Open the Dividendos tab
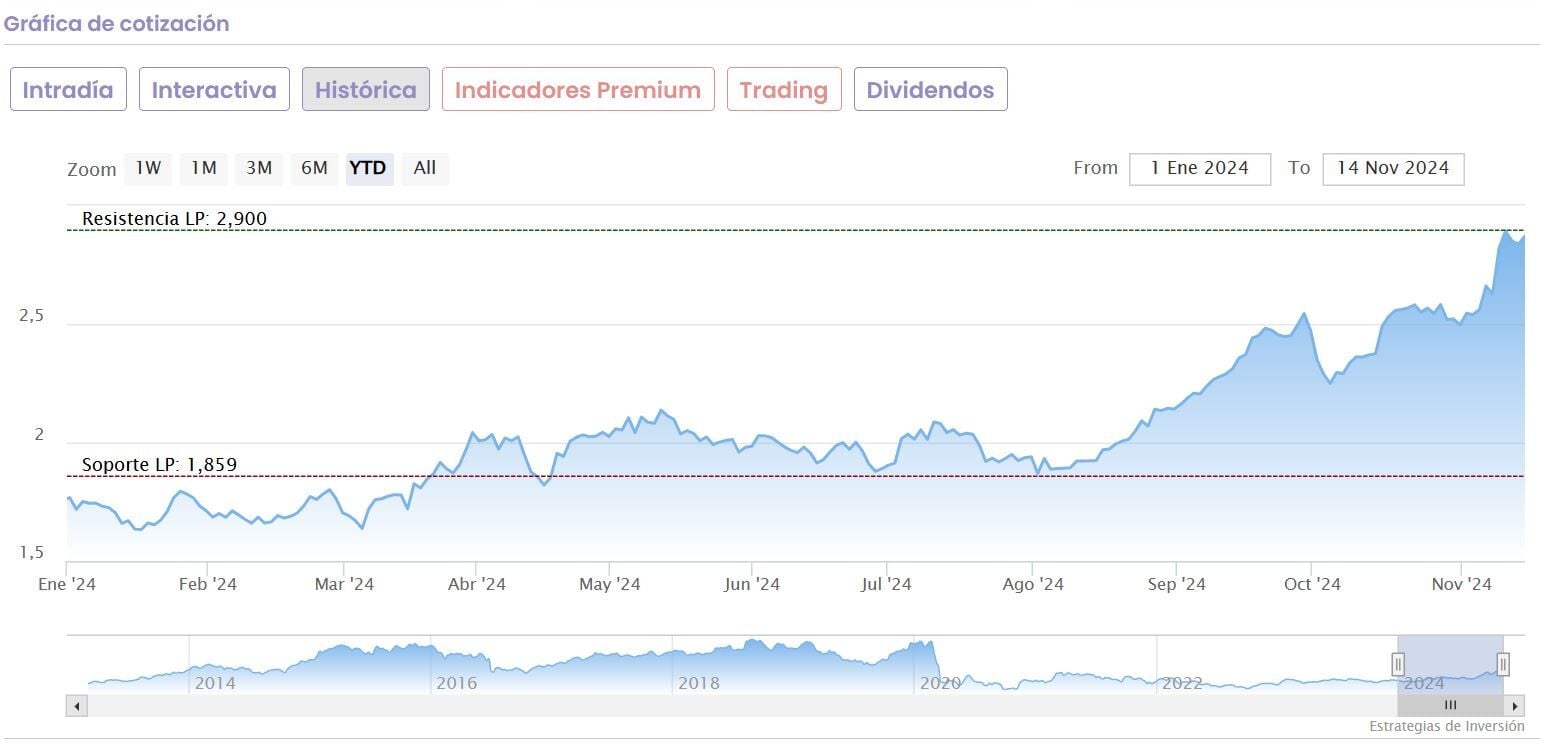This screenshot has width=1541, height=752. point(930,90)
